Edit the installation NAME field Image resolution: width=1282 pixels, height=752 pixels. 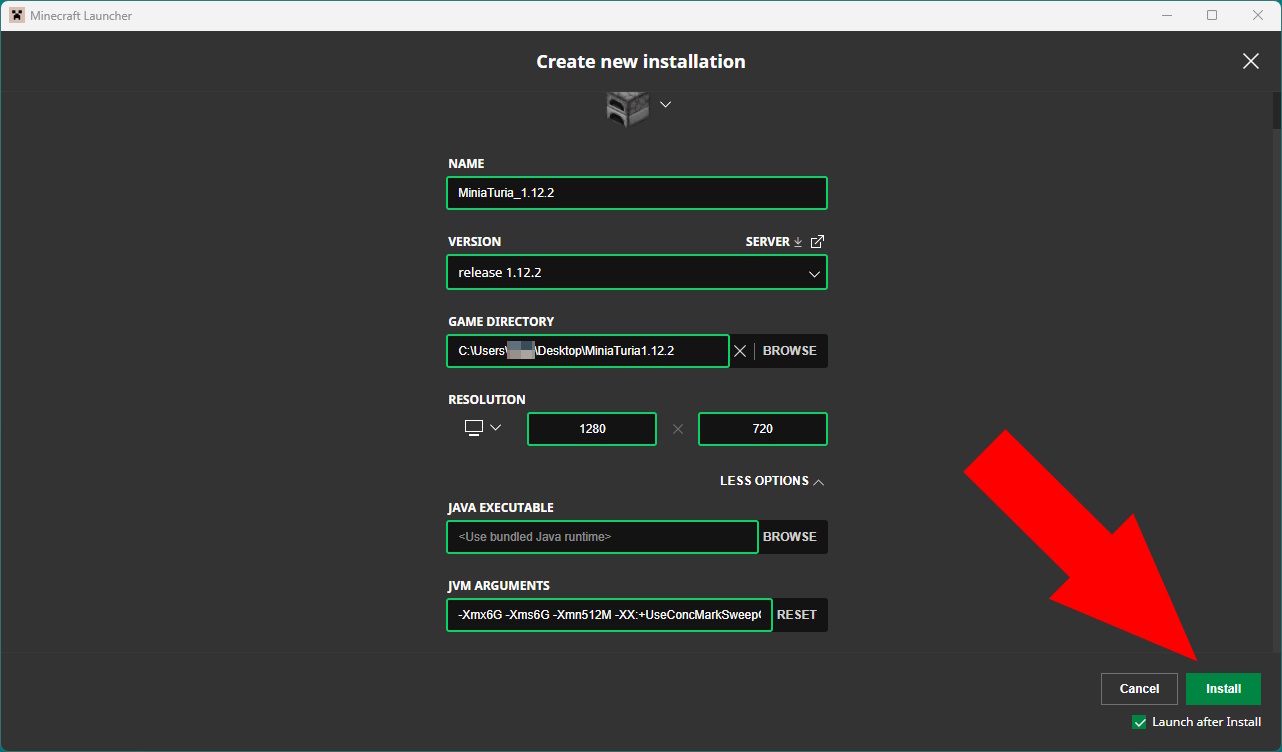[637, 193]
